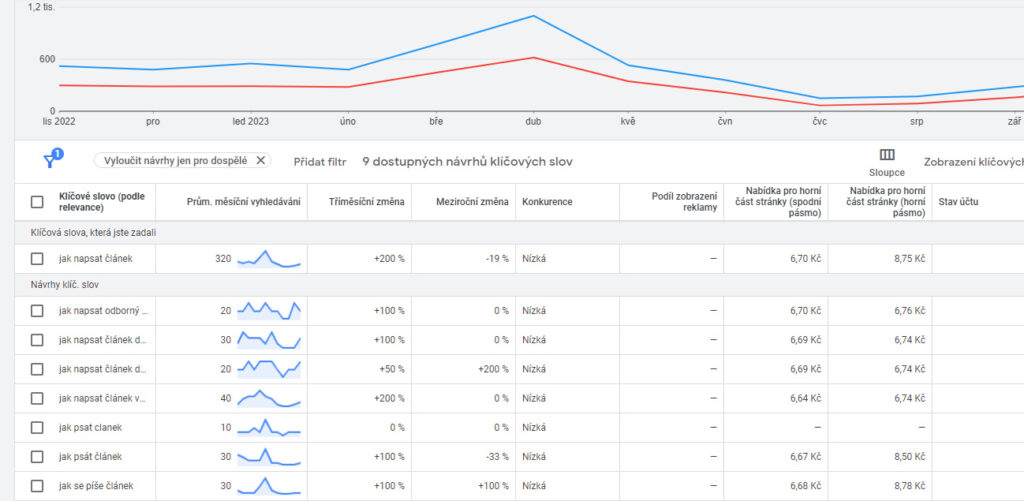Open 'Zobrazení klíčových' view option

tap(972, 161)
